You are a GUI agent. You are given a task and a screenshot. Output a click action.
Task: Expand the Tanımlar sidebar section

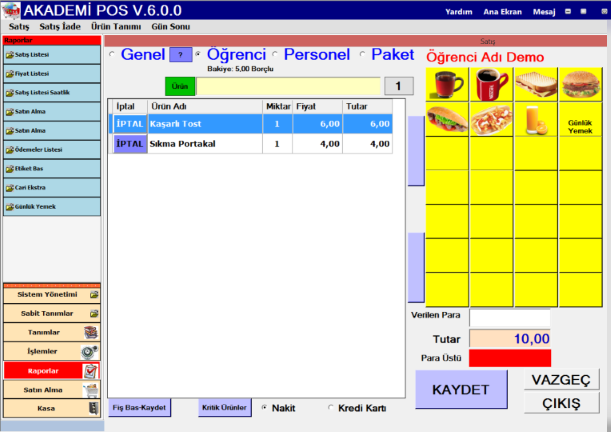(51, 332)
